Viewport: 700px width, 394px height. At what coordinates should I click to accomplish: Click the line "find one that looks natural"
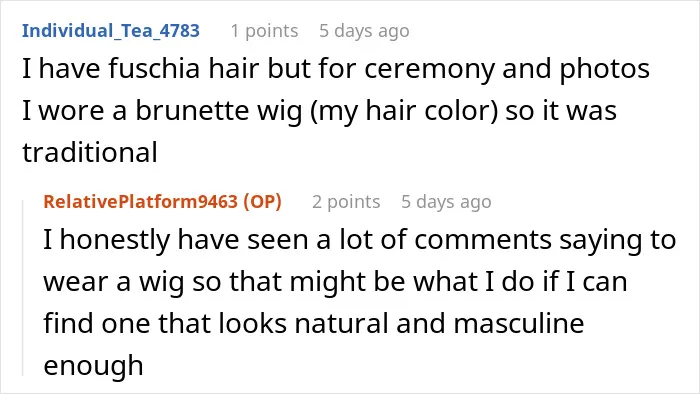coord(313,323)
